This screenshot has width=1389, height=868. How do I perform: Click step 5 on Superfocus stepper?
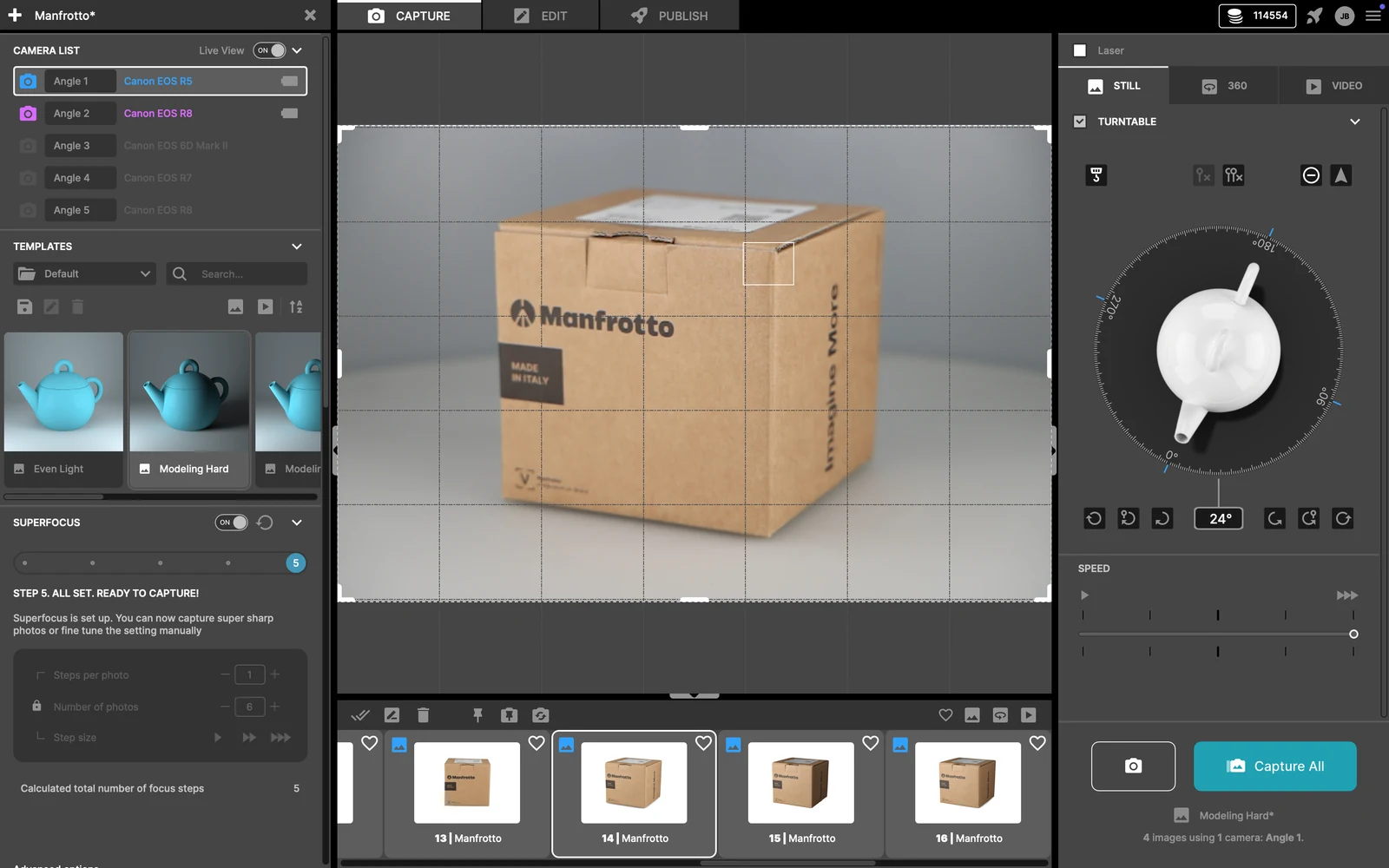[295, 562]
